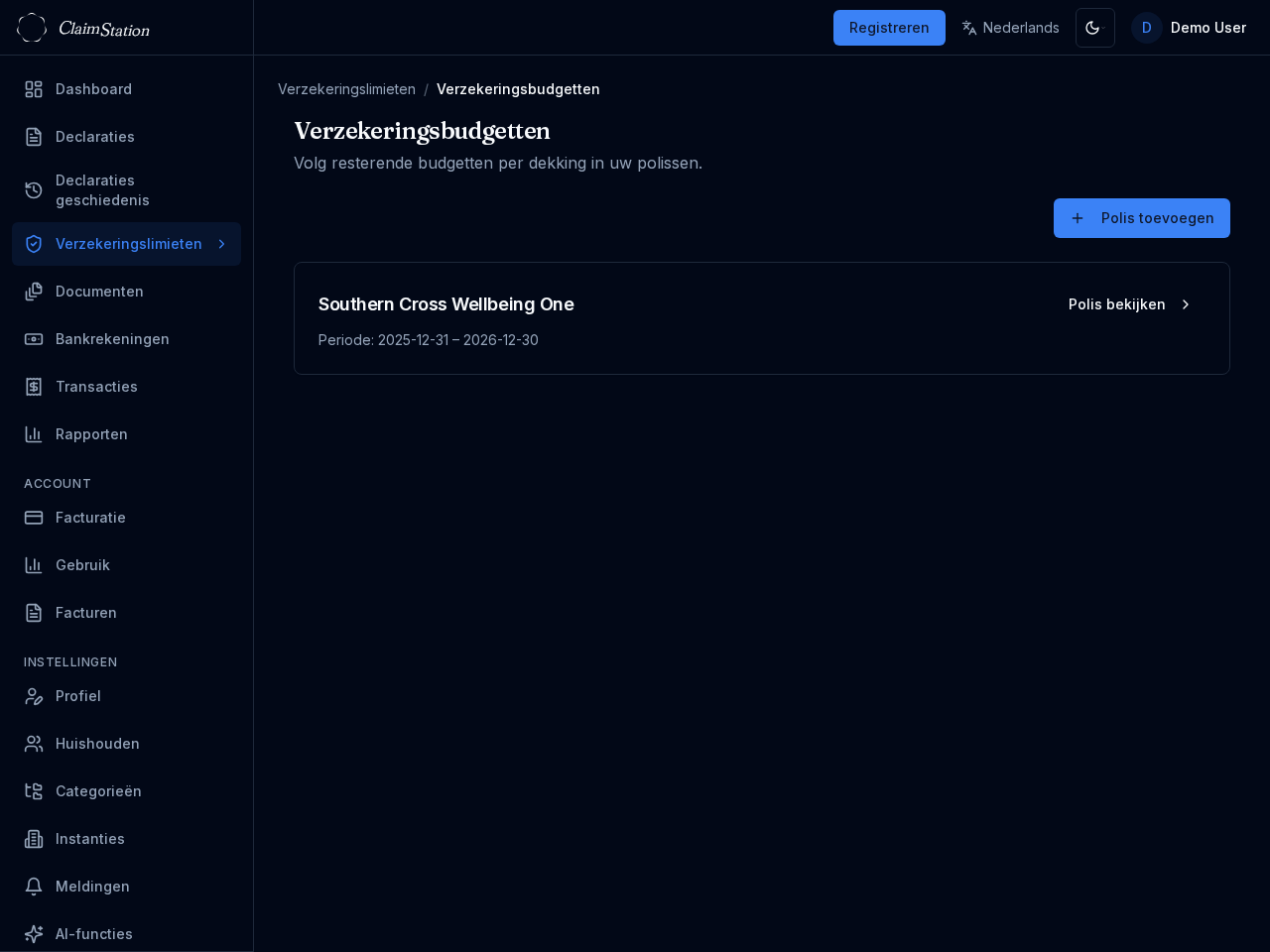Click the Declaraties document icon

tap(34, 137)
